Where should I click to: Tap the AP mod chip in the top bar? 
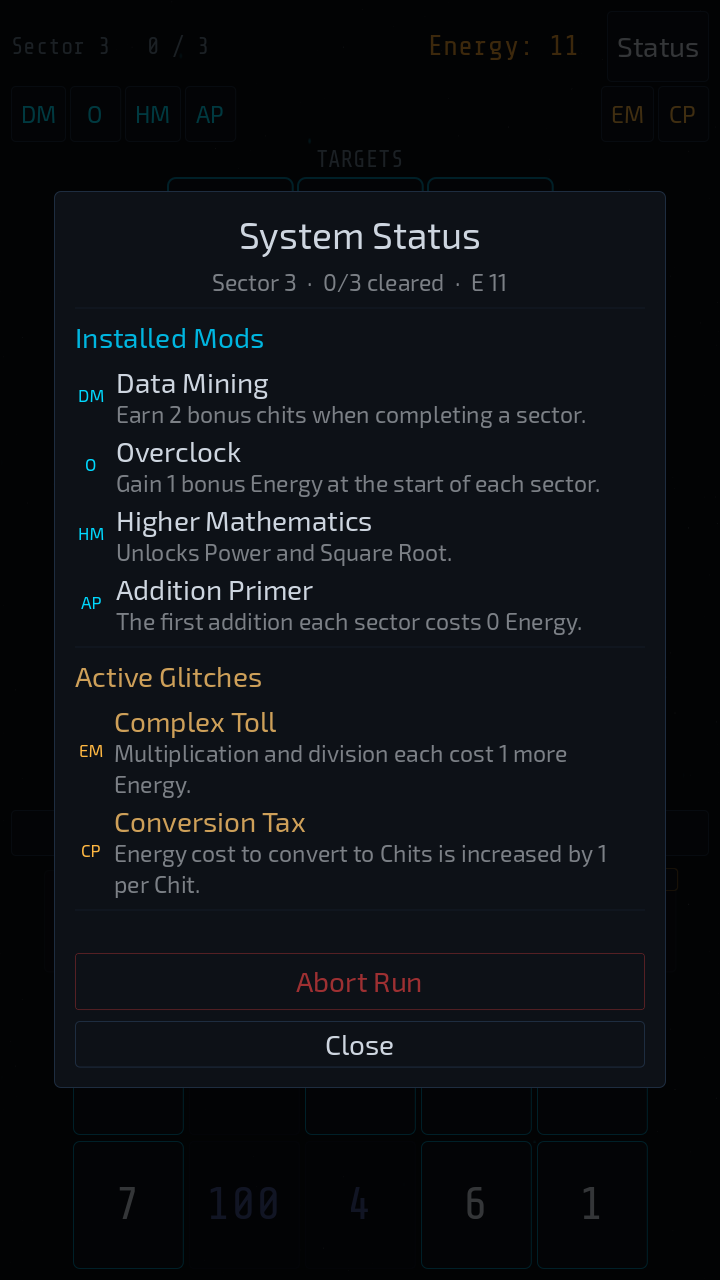(210, 115)
